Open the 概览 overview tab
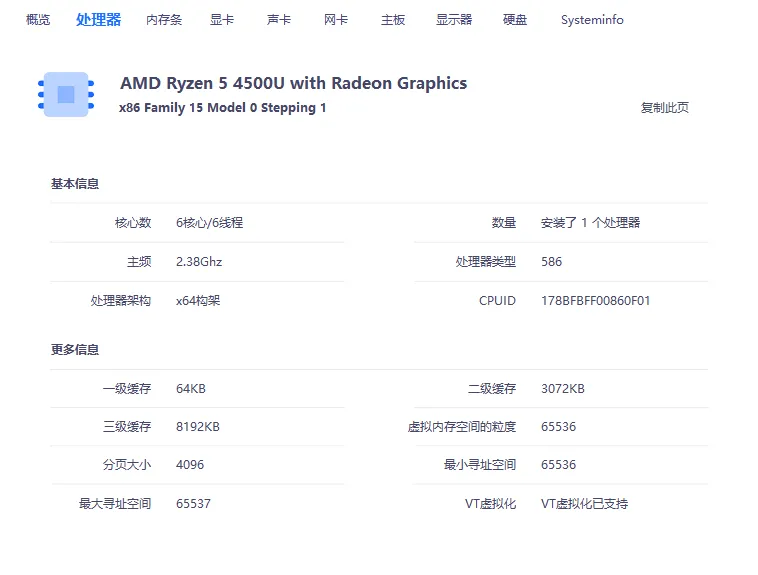Image resolution: width=758 pixels, height=575 pixels. pos(38,20)
